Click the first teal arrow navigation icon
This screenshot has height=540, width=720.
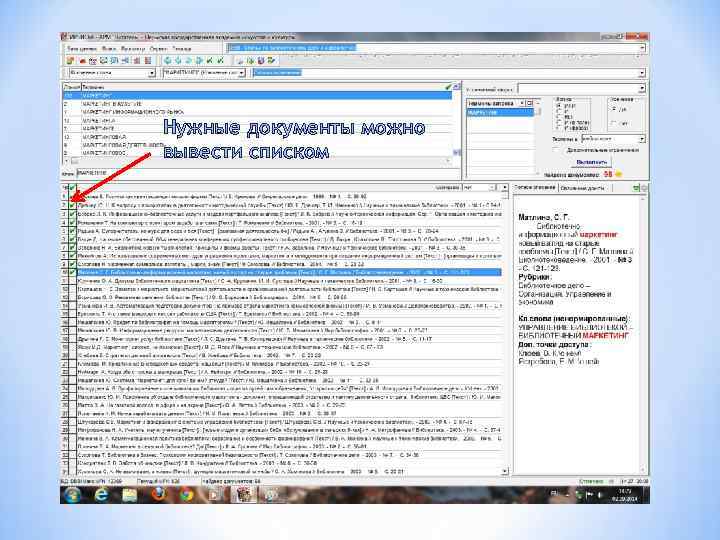pos(168,60)
